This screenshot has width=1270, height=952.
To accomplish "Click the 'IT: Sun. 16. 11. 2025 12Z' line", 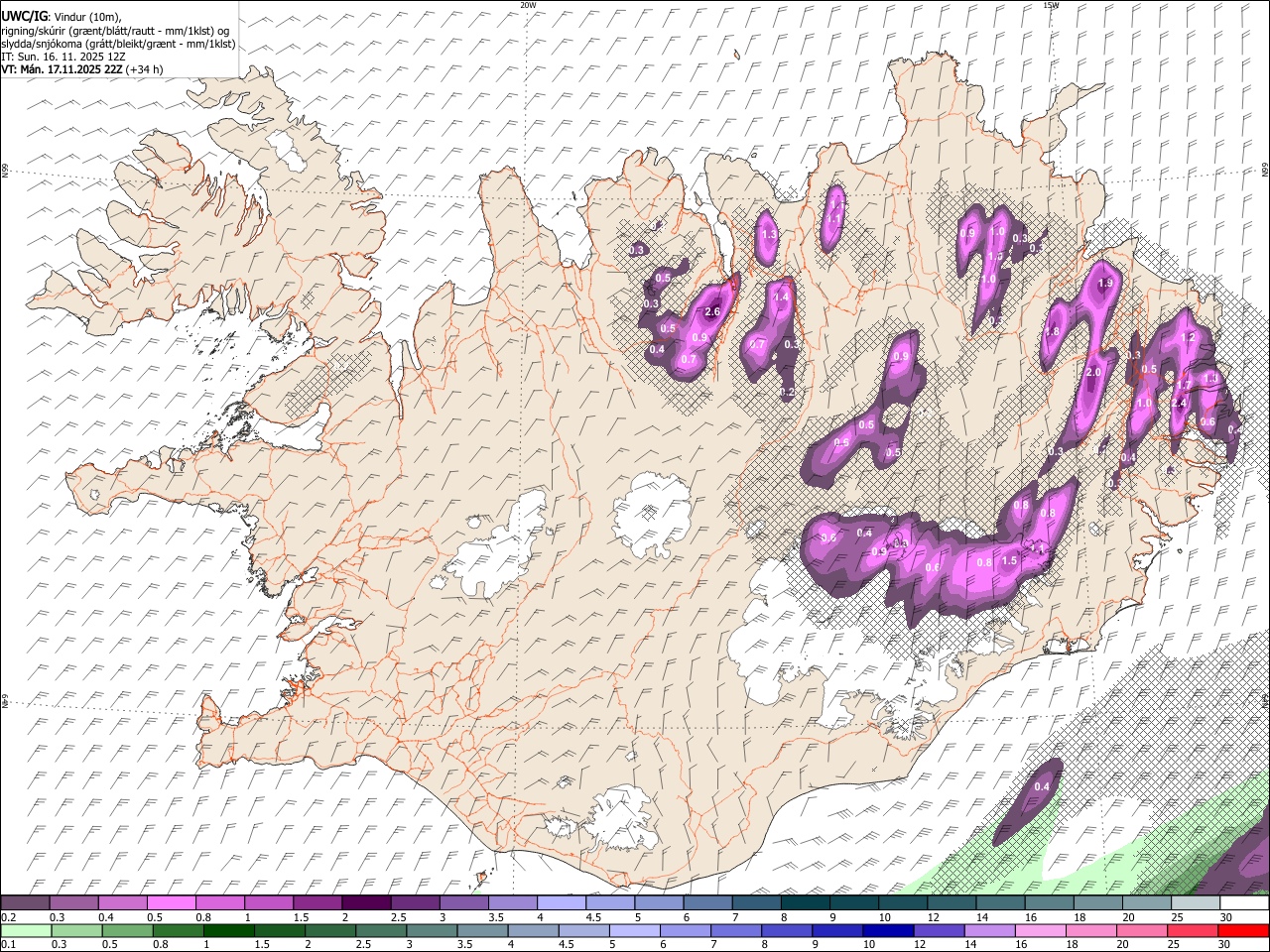I will point(63,57).
